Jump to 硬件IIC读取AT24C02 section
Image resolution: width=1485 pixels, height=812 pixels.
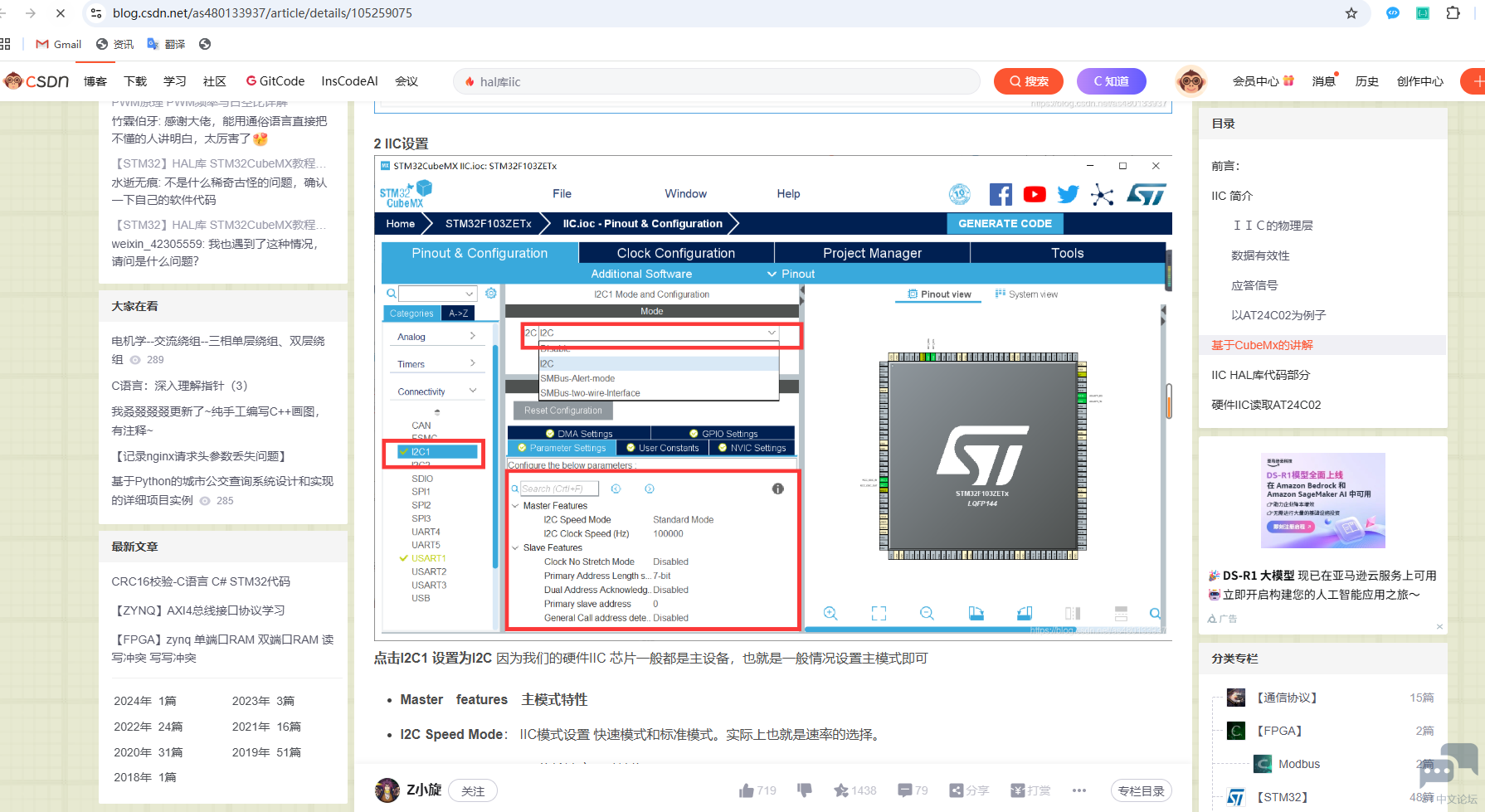(x=1266, y=405)
